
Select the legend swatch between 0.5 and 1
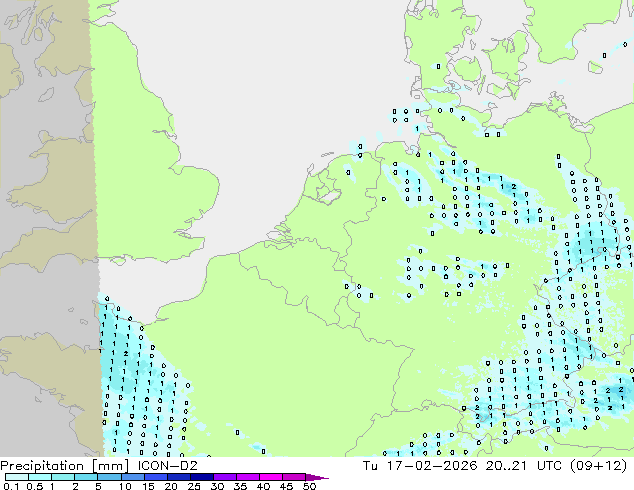tap(40, 477)
